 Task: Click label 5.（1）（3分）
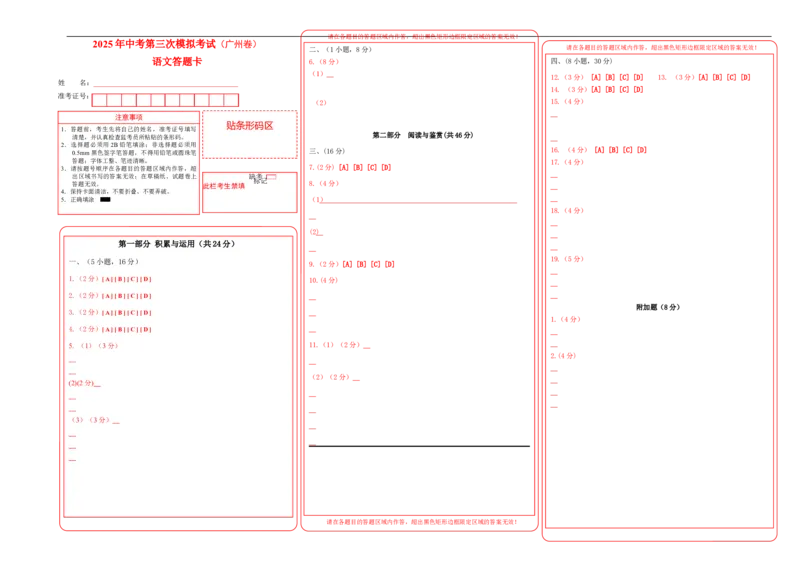(x=93, y=346)
